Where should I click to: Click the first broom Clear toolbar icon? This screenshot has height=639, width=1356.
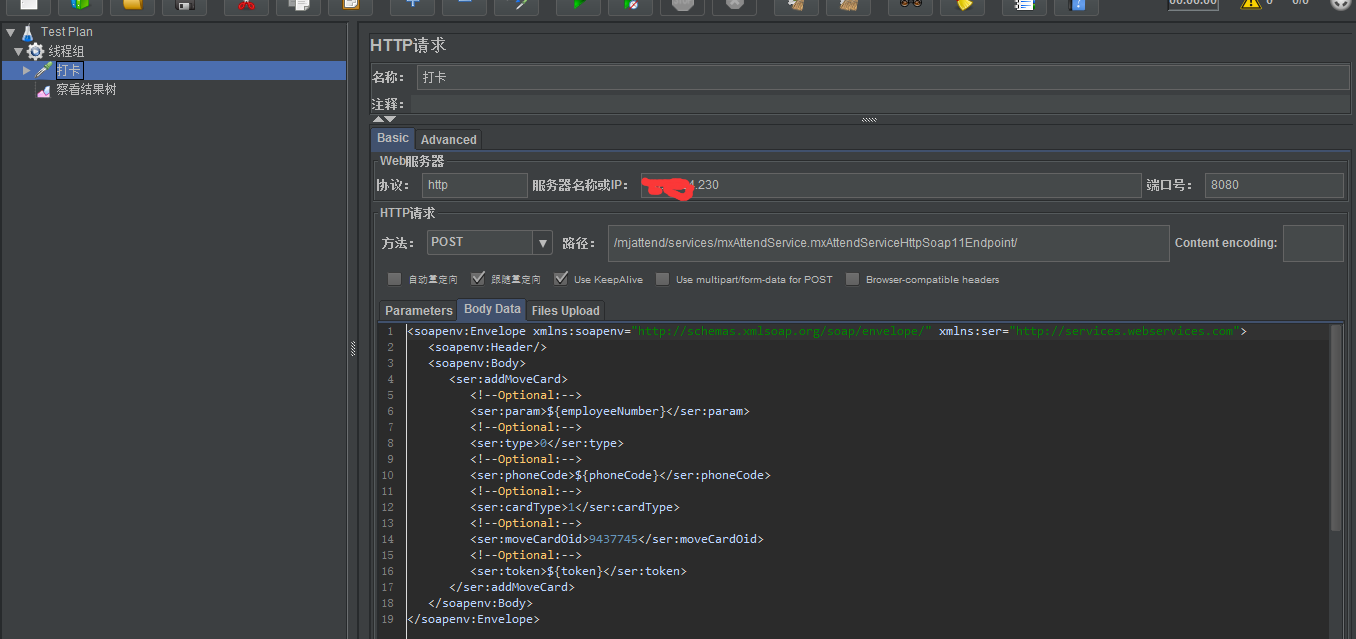pyautogui.click(x=796, y=5)
